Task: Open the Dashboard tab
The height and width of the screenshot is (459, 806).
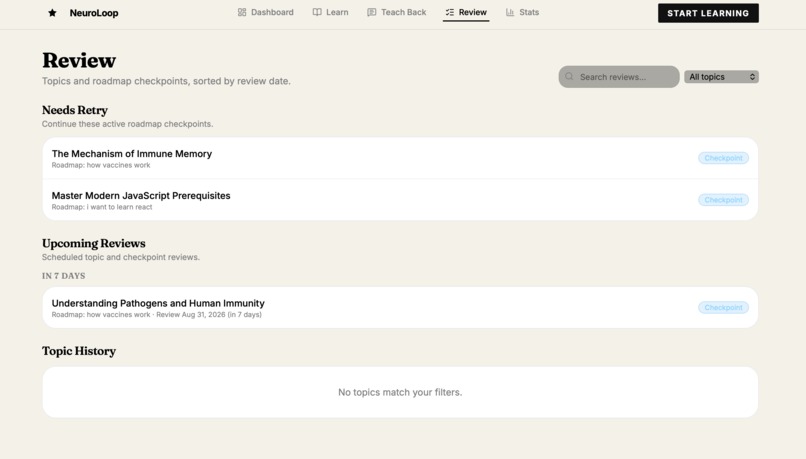Action: (265, 12)
